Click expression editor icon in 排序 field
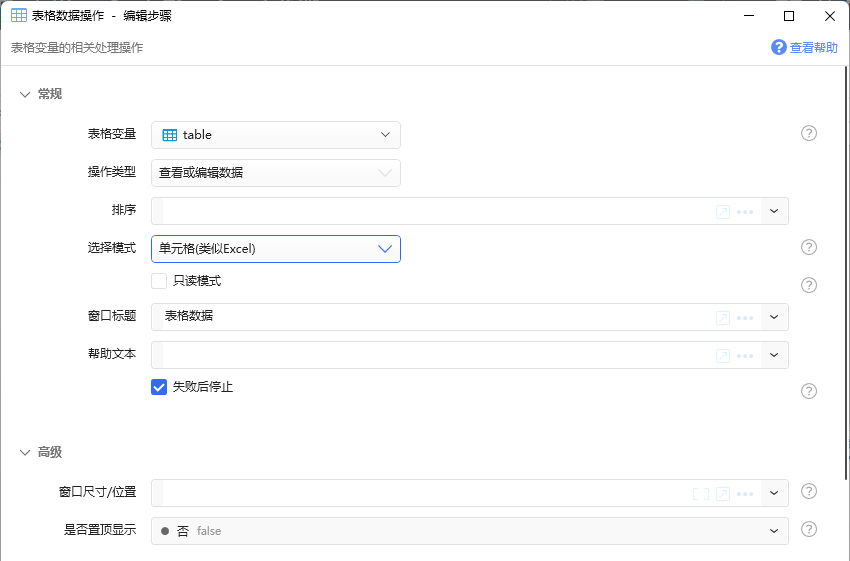Screen dimensions: 850x561 click(x=723, y=212)
